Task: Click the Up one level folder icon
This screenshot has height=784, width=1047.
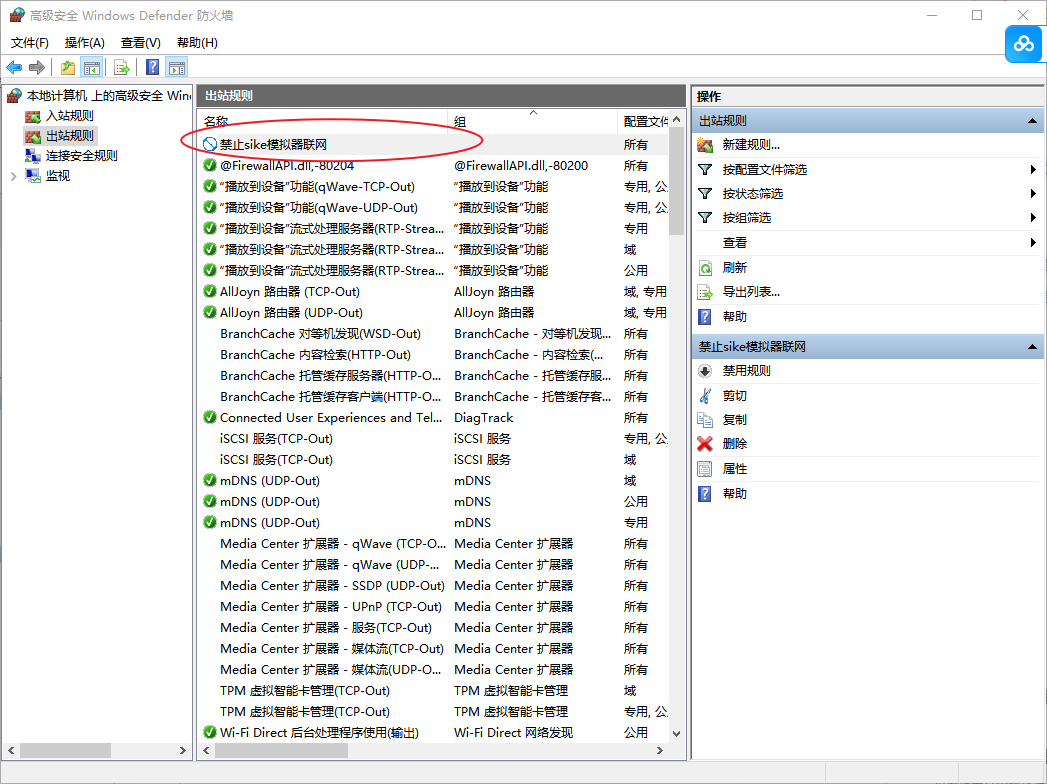Action: click(x=67, y=67)
